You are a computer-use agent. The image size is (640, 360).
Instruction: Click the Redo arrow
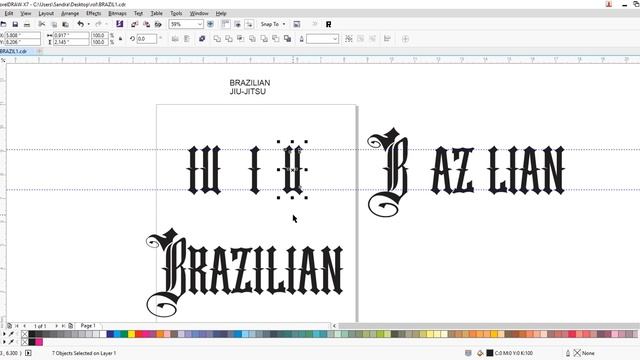(98, 24)
